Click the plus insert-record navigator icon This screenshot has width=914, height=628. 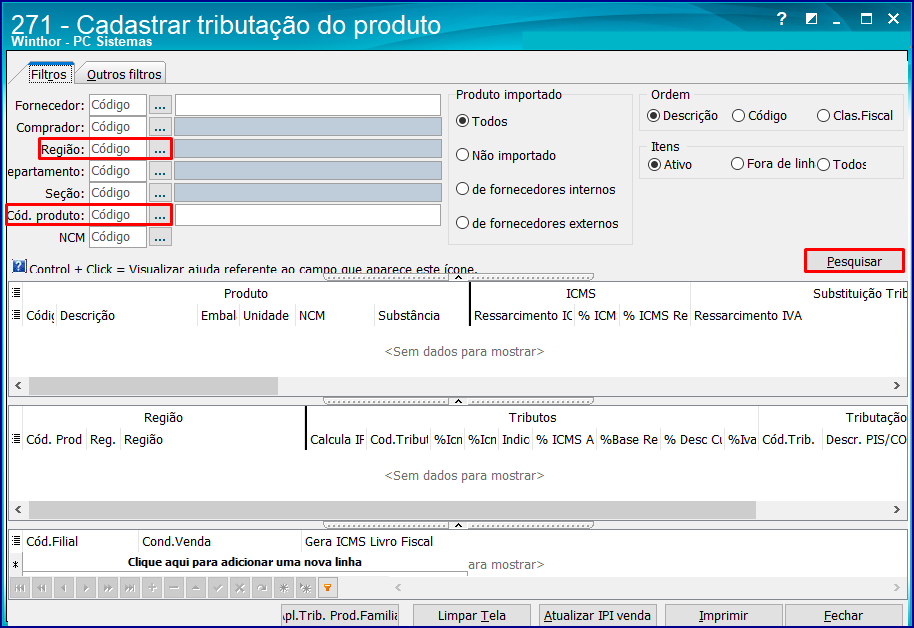pyautogui.click(x=152, y=588)
